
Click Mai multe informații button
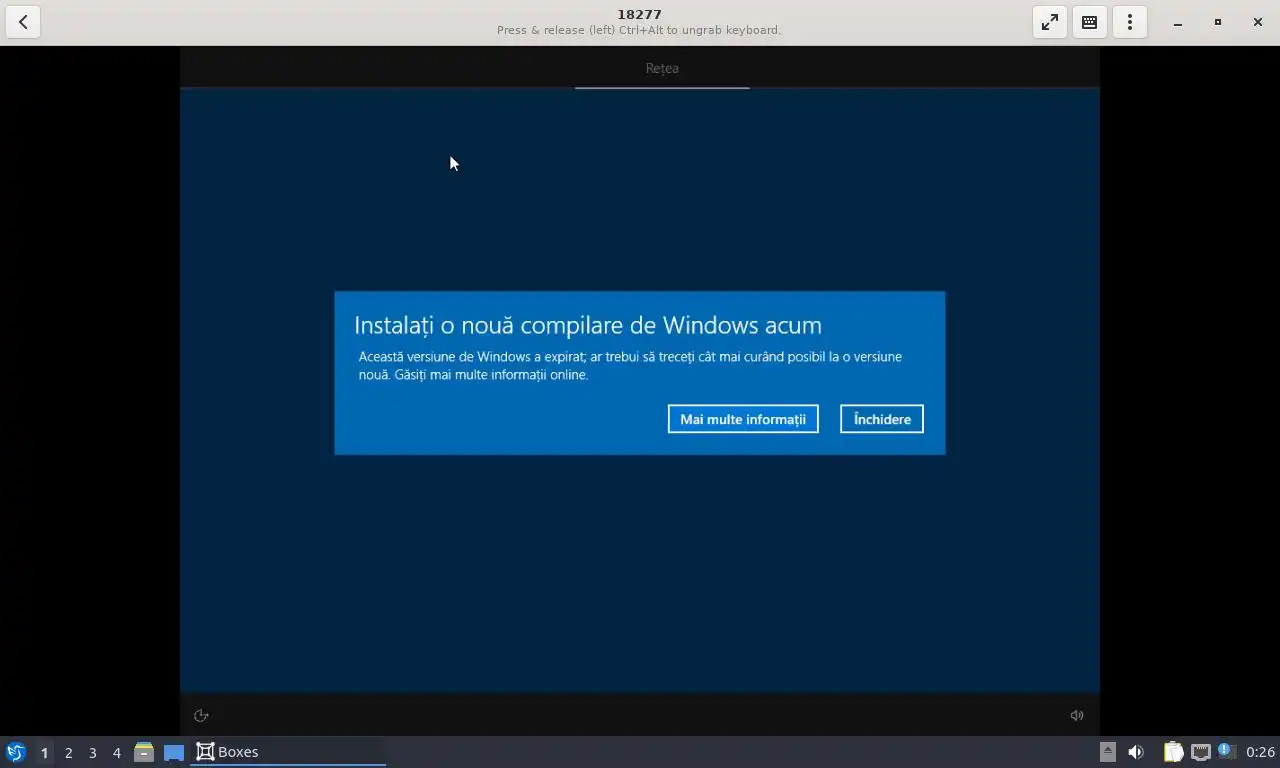coord(743,419)
